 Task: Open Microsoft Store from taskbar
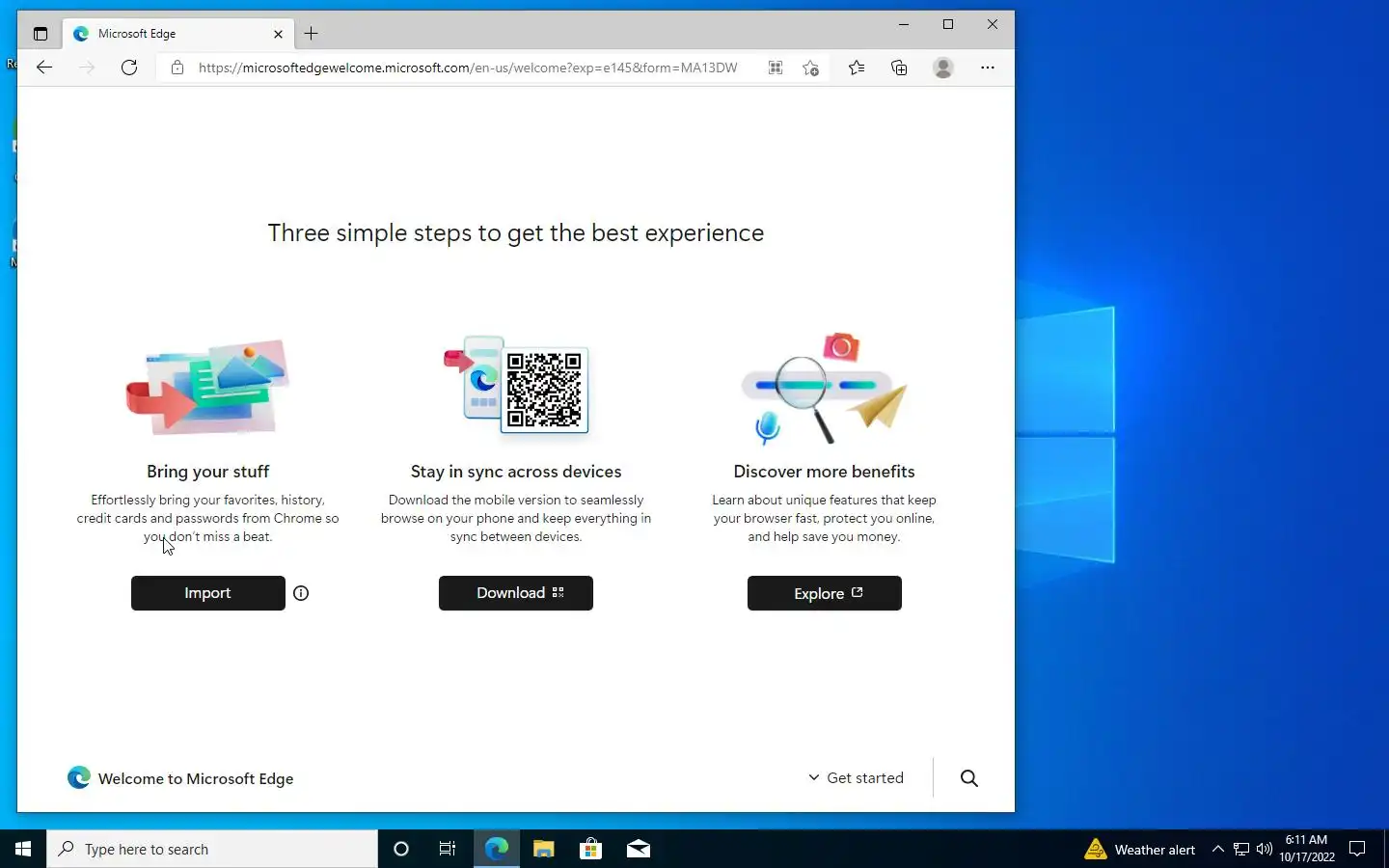tap(590, 849)
